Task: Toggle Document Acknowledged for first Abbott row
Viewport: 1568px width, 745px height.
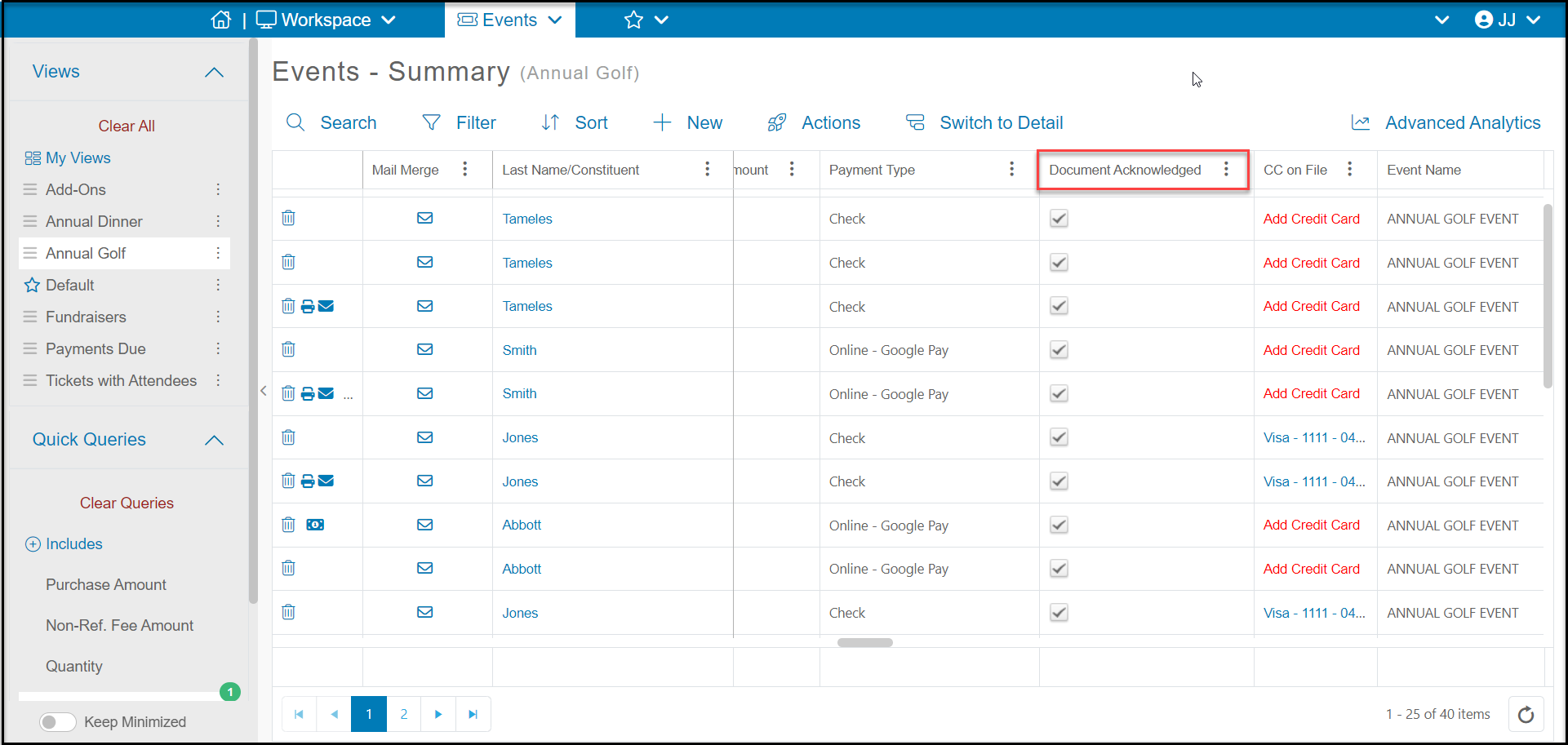Action: [1059, 525]
